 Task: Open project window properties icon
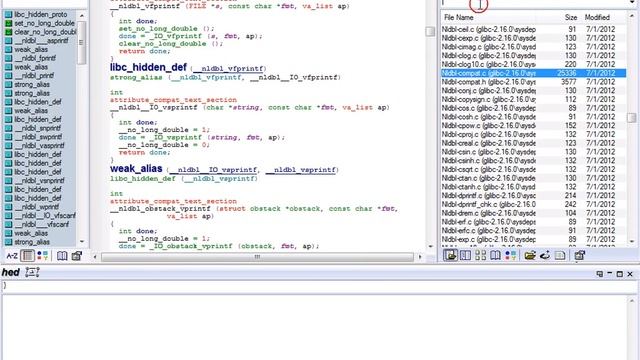coord(580,256)
